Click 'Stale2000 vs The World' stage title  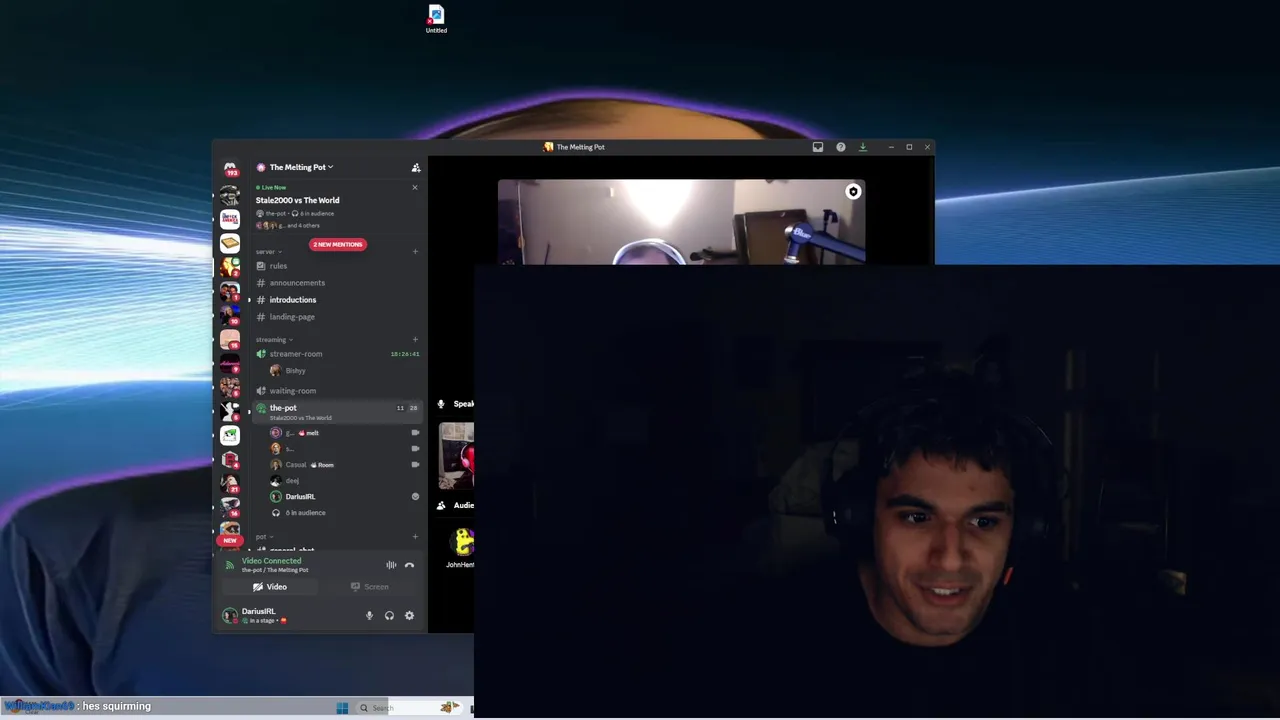[297, 200]
